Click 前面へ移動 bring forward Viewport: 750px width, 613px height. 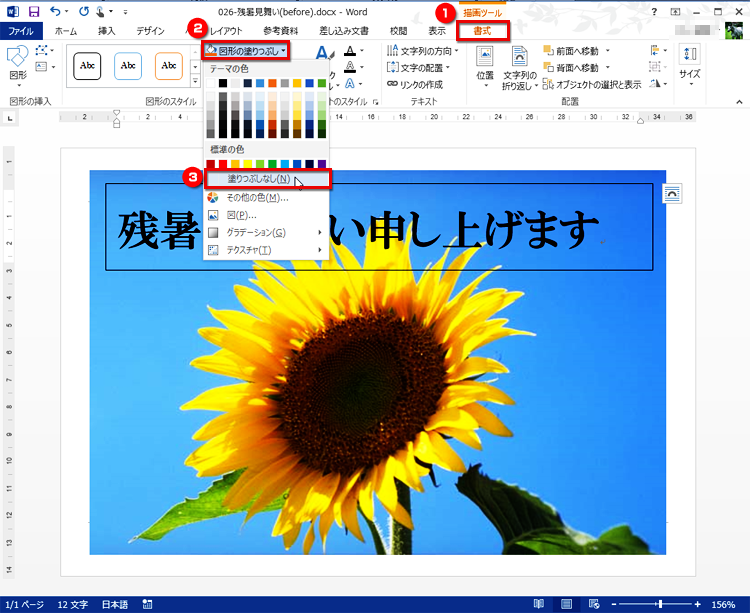pos(571,51)
